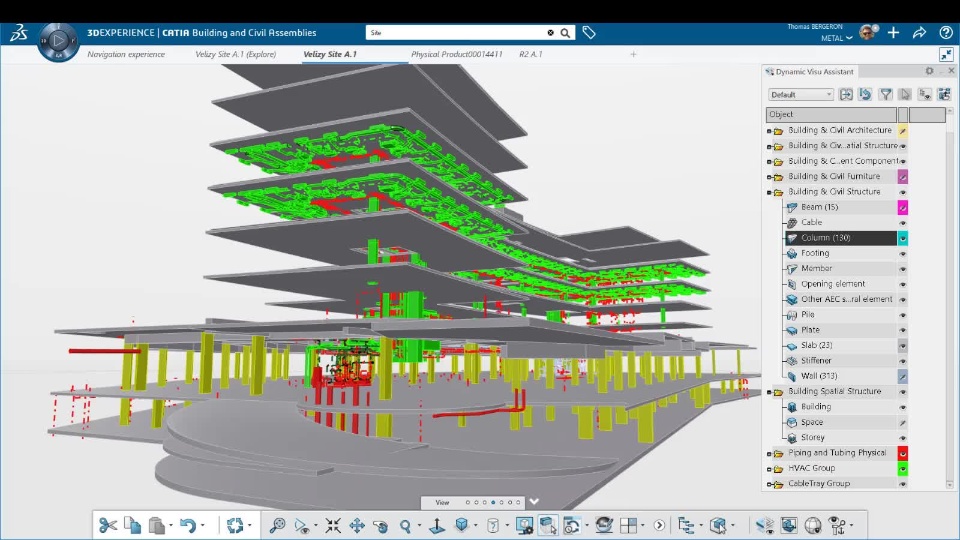Screen dimensions: 960x540
Task: Open Dynamic Visu Assistant settings gear
Action: [x=929, y=71]
